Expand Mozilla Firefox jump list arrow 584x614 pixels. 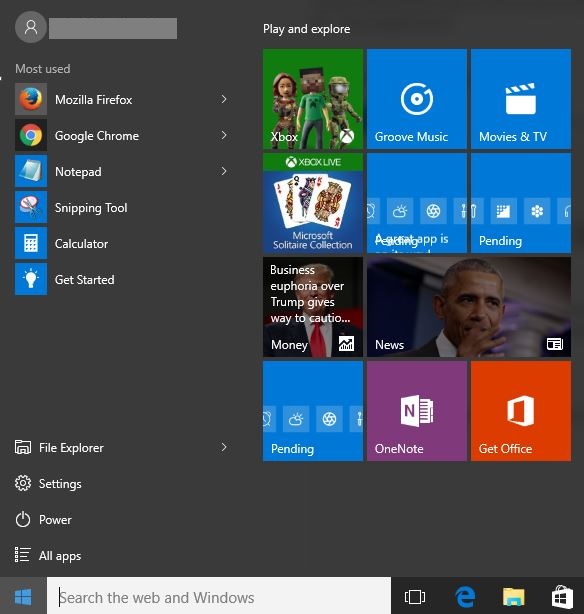224,99
